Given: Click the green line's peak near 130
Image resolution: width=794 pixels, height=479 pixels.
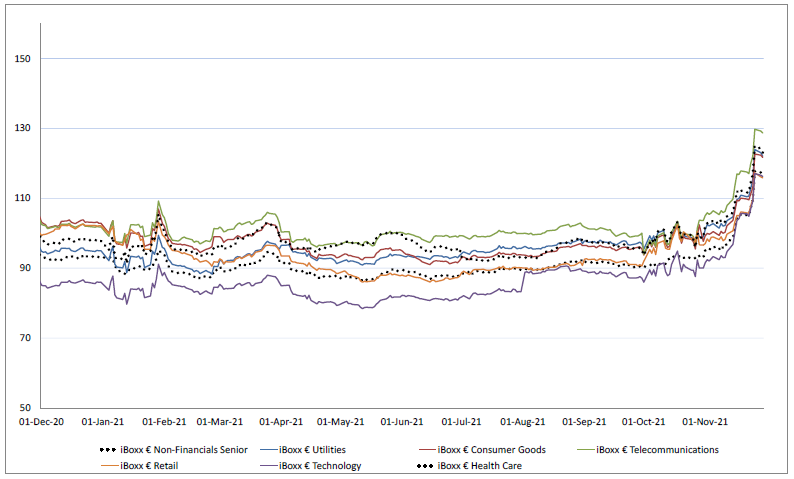Looking at the screenshot, I should (x=755, y=129).
